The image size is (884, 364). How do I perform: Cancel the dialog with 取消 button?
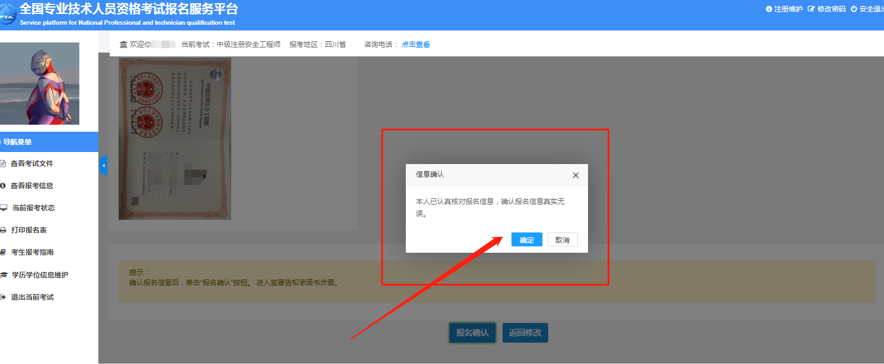click(562, 239)
